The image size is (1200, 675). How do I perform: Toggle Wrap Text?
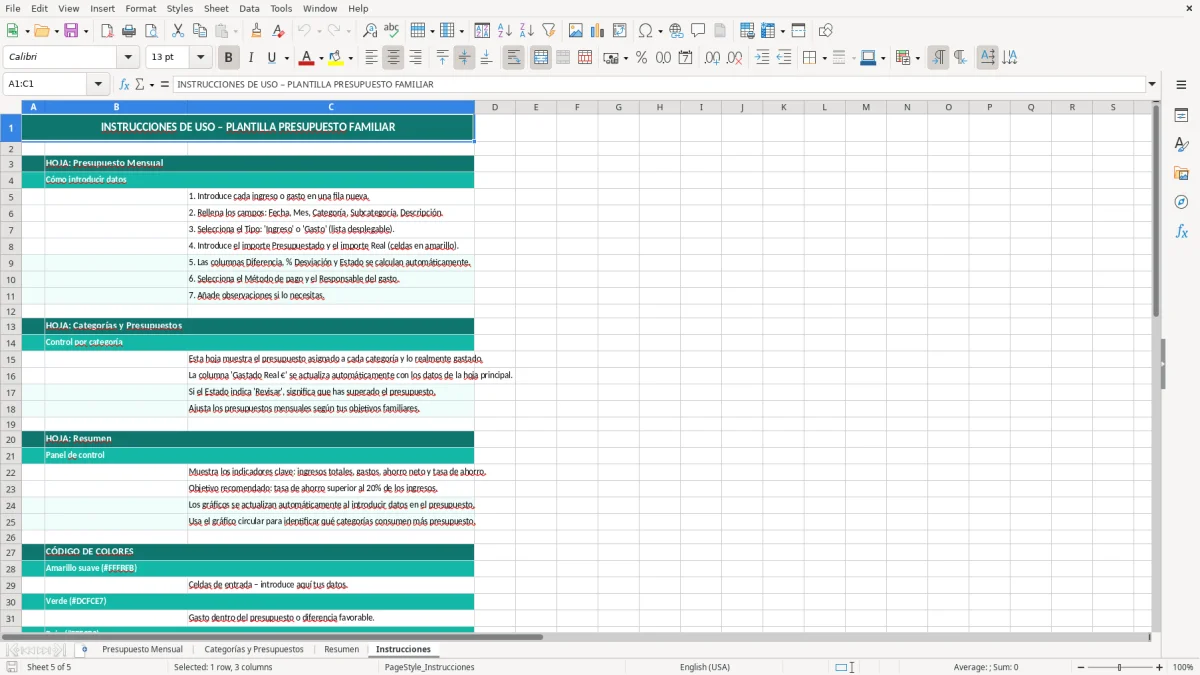pyautogui.click(x=514, y=58)
